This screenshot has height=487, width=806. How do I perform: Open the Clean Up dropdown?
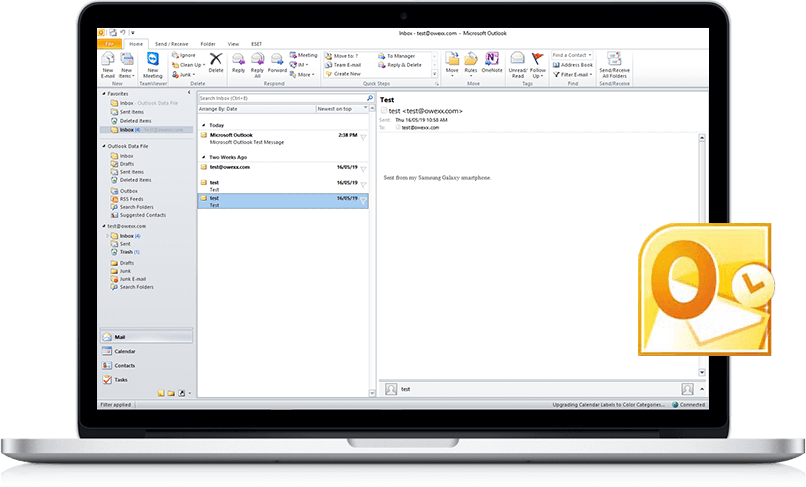click(x=188, y=65)
